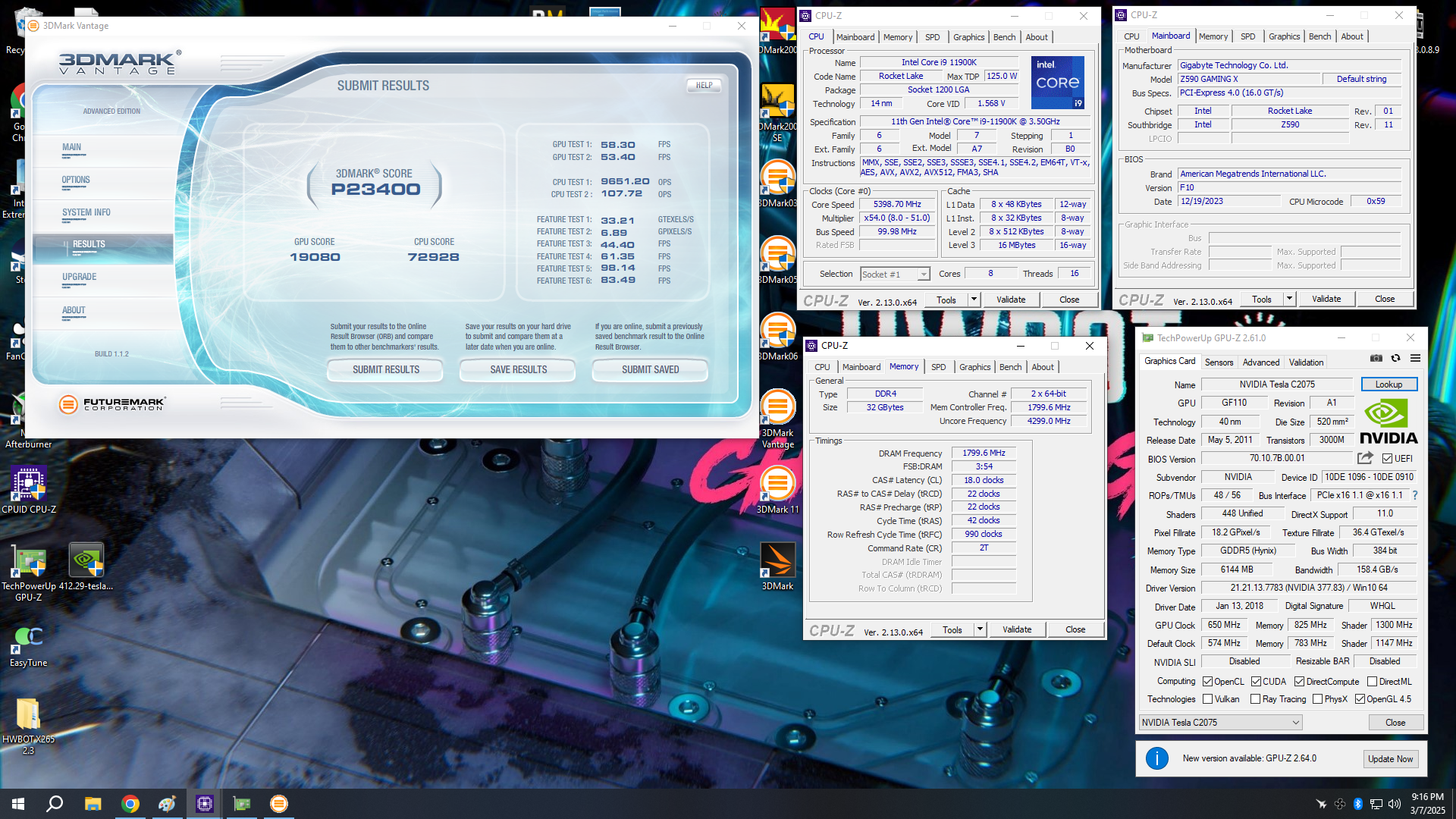Screen dimensions: 1456x819
Task: Open SPD tab in CPU-Z Mainboard window
Action: click(1247, 36)
